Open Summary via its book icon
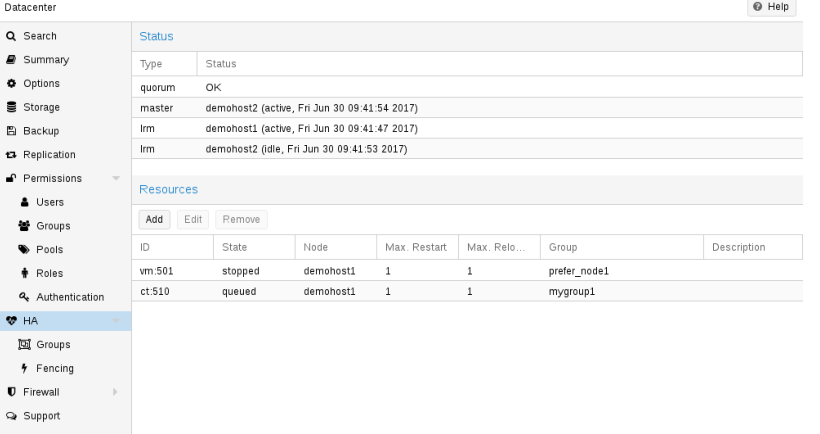The image size is (820, 434). click(x=11, y=60)
